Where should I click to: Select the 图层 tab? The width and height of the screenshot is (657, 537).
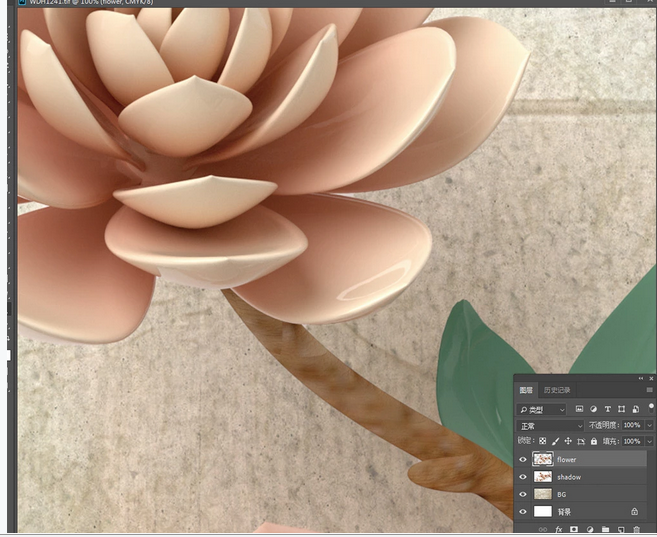point(526,390)
